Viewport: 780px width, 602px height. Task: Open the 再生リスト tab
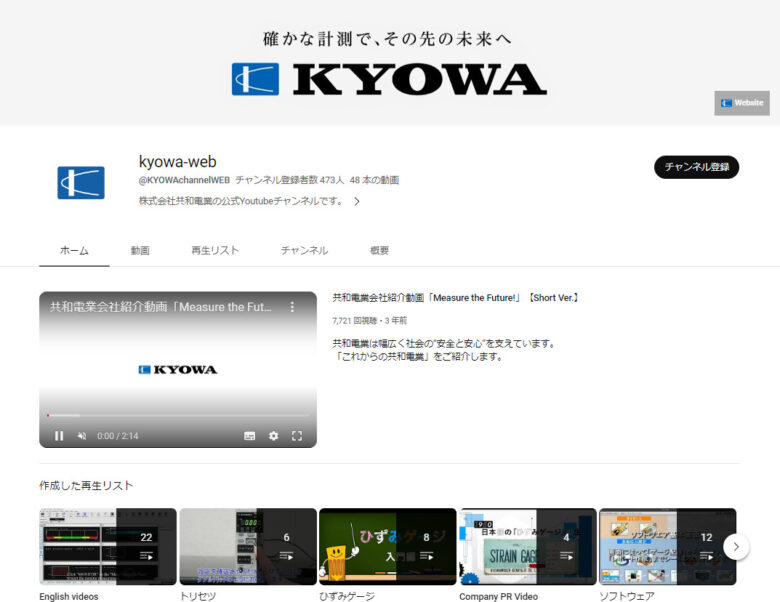(x=215, y=250)
